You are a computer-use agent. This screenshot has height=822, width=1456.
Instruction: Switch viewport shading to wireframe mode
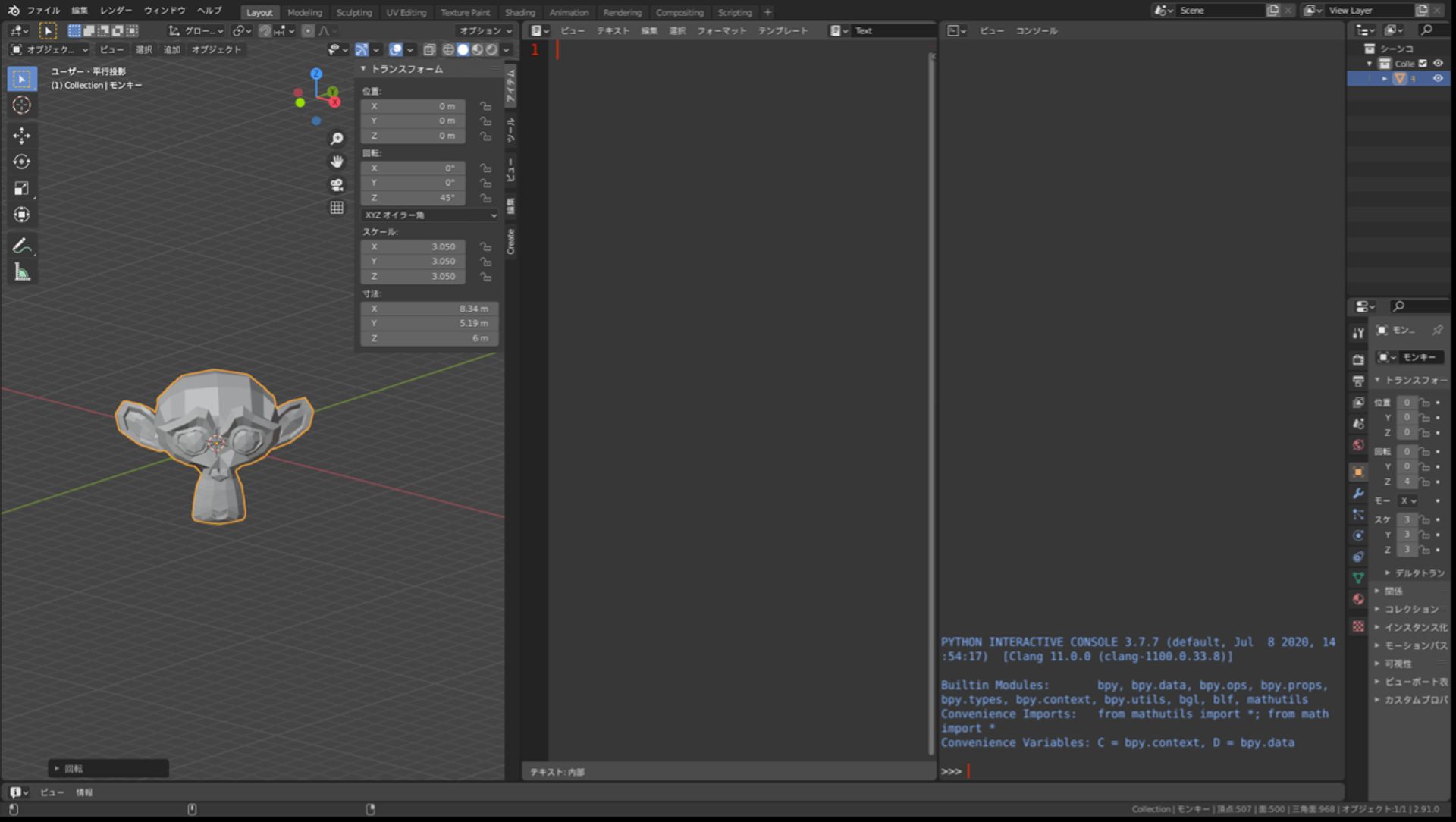(x=450, y=49)
